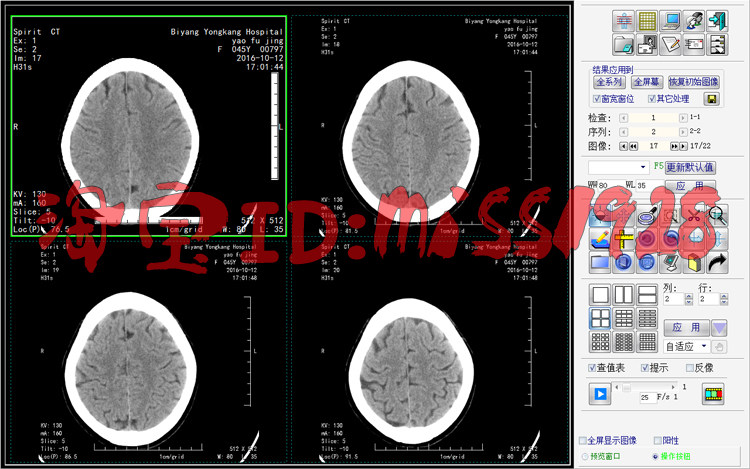The height and width of the screenshot is (469, 750).
Task: Choose the two-row stacked layout
Action: click(647, 295)
